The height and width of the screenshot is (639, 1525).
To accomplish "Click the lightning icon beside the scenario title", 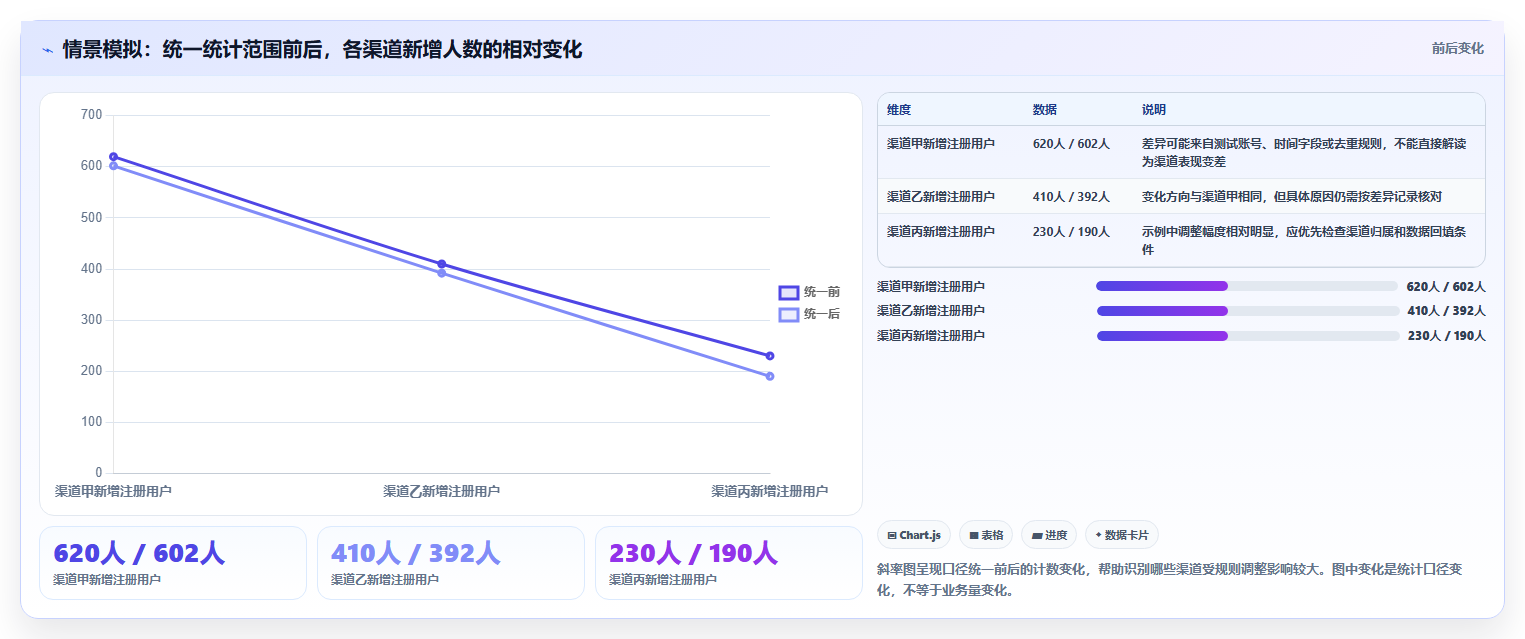I will point(48,50).
